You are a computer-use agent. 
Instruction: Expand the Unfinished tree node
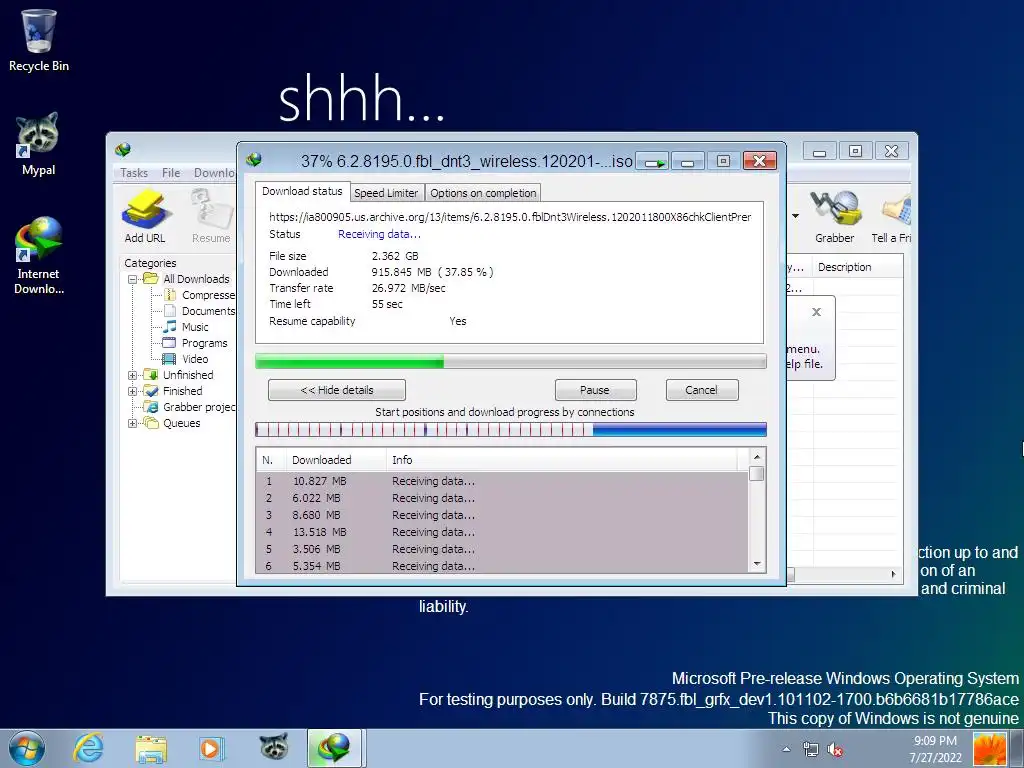click(133, 375)
